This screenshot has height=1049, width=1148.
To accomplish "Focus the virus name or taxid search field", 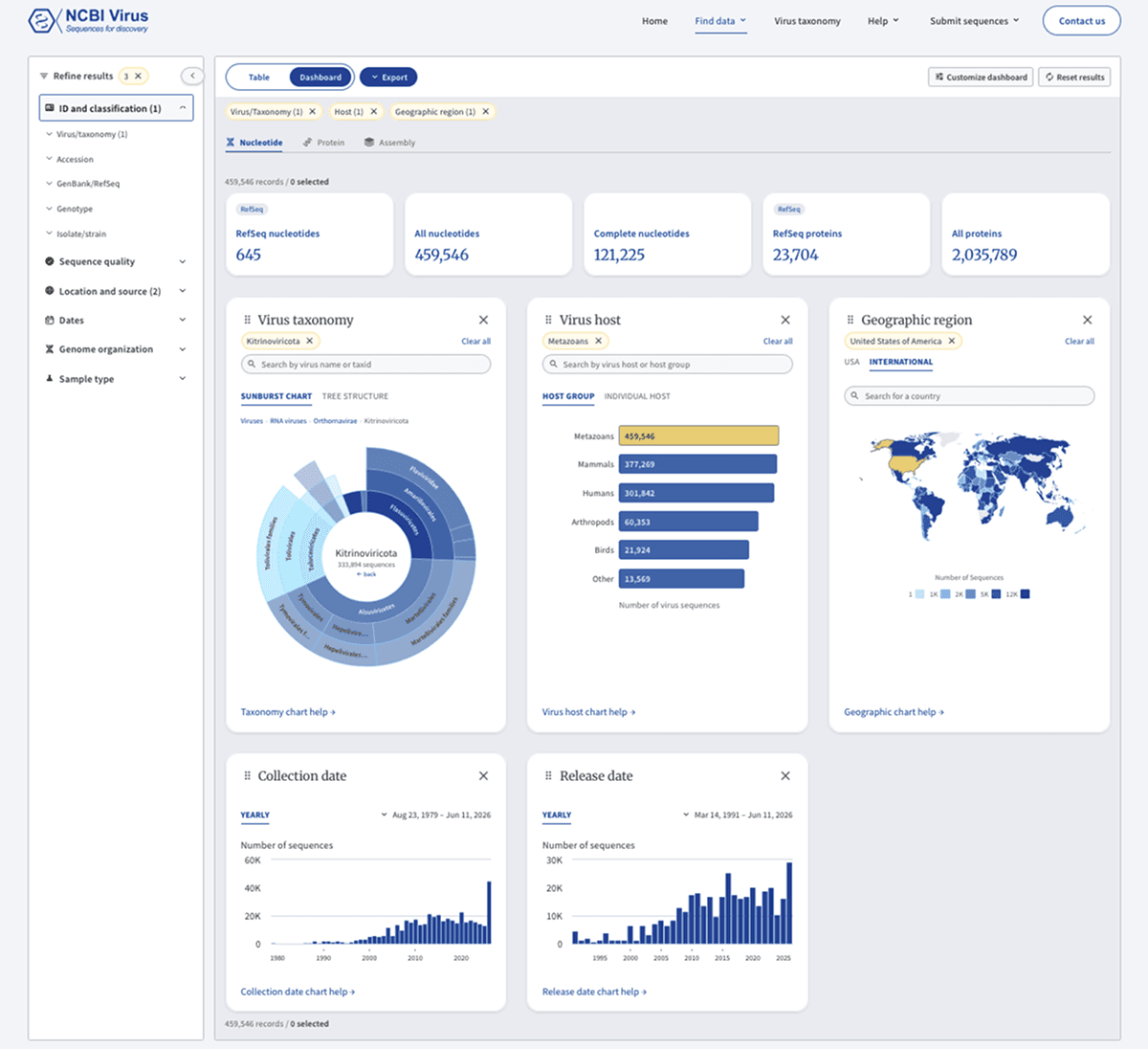I will [x=365, y=365].
